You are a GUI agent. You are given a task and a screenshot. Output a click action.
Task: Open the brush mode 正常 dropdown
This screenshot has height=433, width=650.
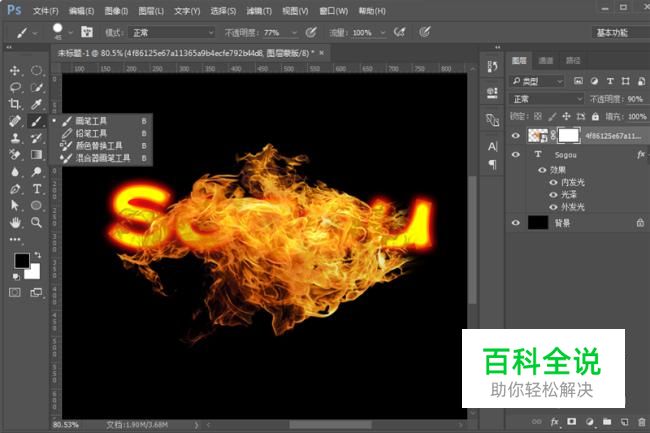click(x=172, y=32)
